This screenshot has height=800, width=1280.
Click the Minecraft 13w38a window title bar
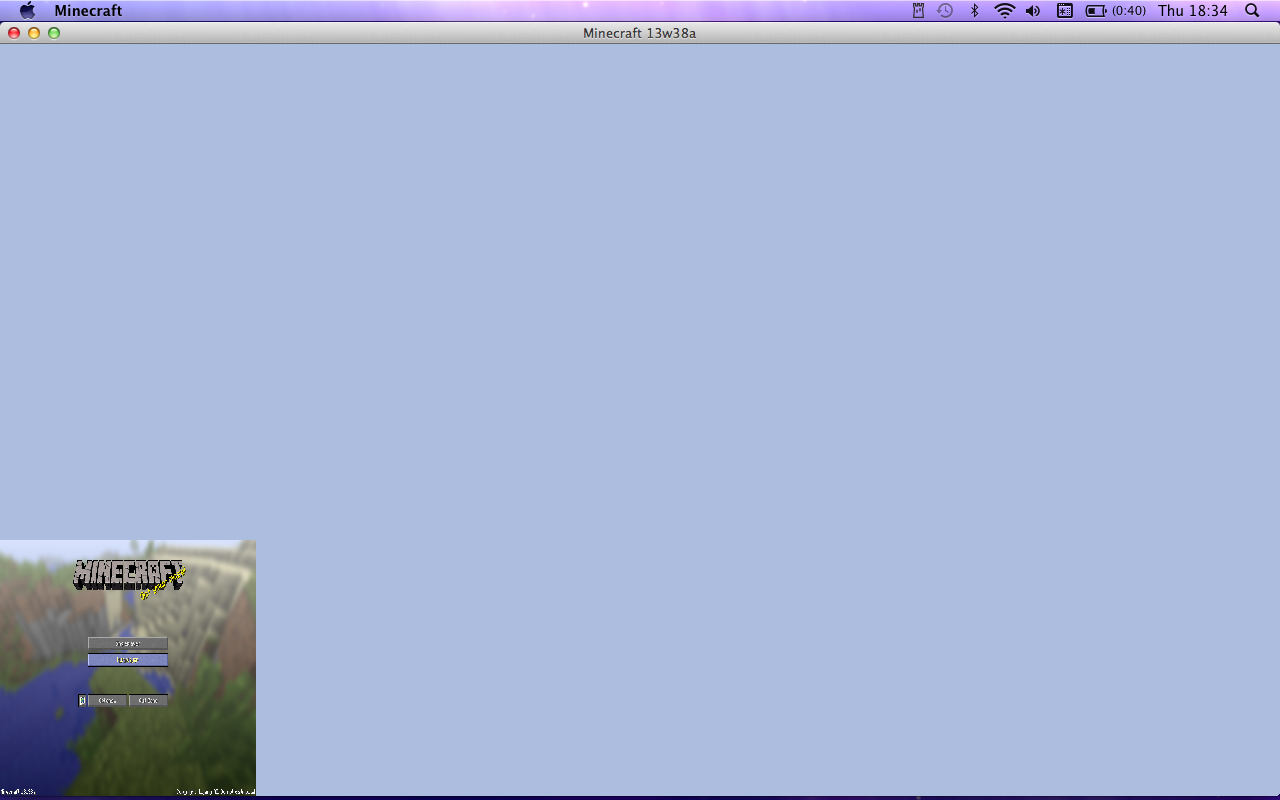(639, 33)
